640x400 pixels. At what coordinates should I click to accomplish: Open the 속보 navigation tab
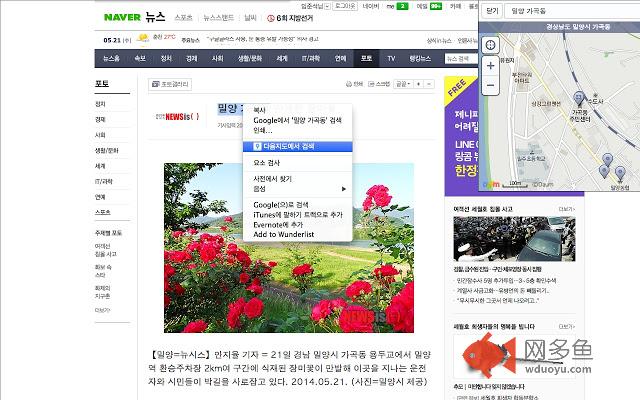coord(140,58)
